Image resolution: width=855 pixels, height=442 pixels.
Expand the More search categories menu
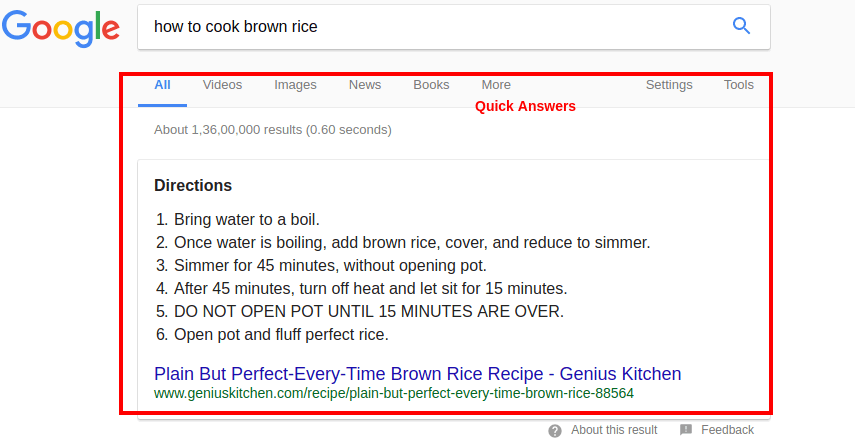coord(496,85)
